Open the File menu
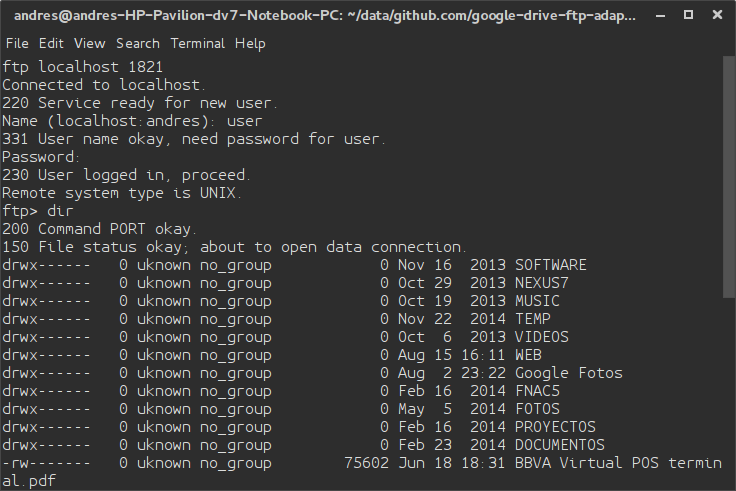This screenshot has width=736, height=491. coord(17,44)
